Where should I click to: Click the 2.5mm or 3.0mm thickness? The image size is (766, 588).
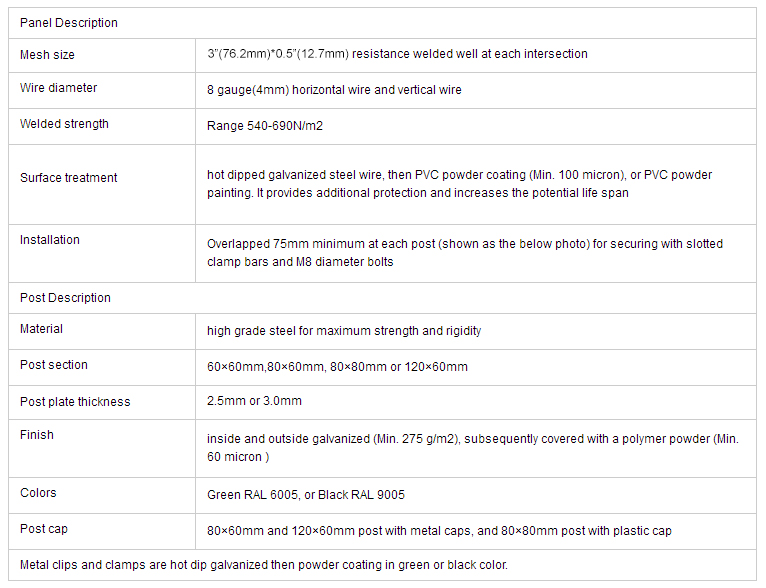point(254,401)
